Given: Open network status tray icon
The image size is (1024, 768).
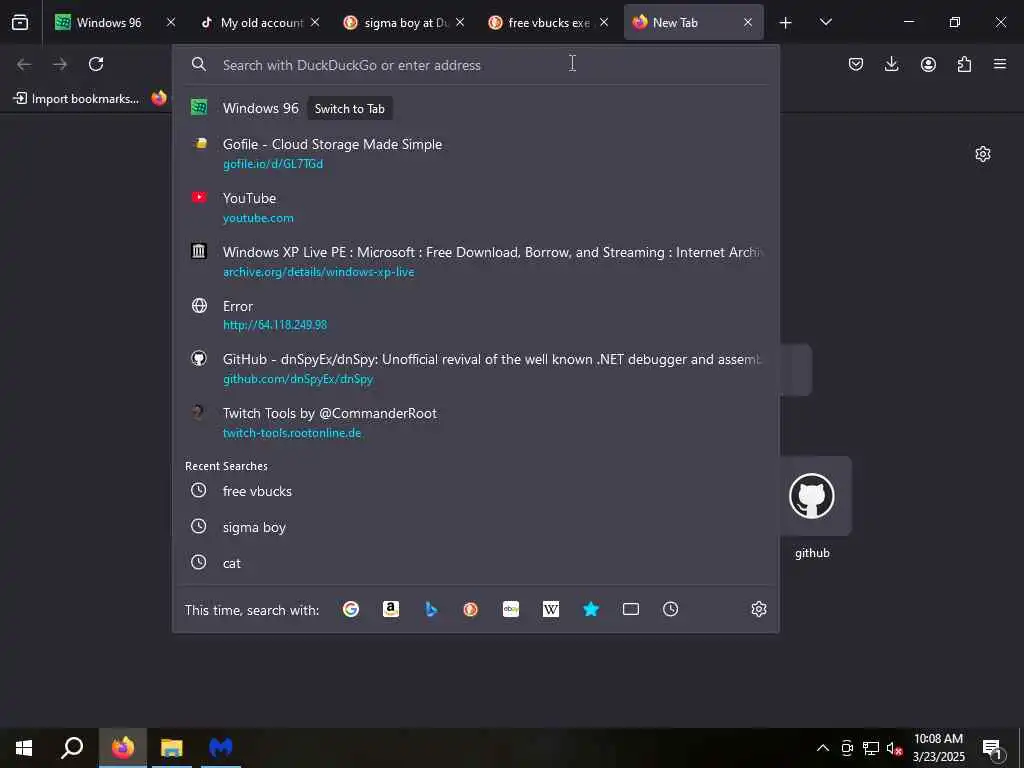Looking at the screenshot, I should coord(871,748).
